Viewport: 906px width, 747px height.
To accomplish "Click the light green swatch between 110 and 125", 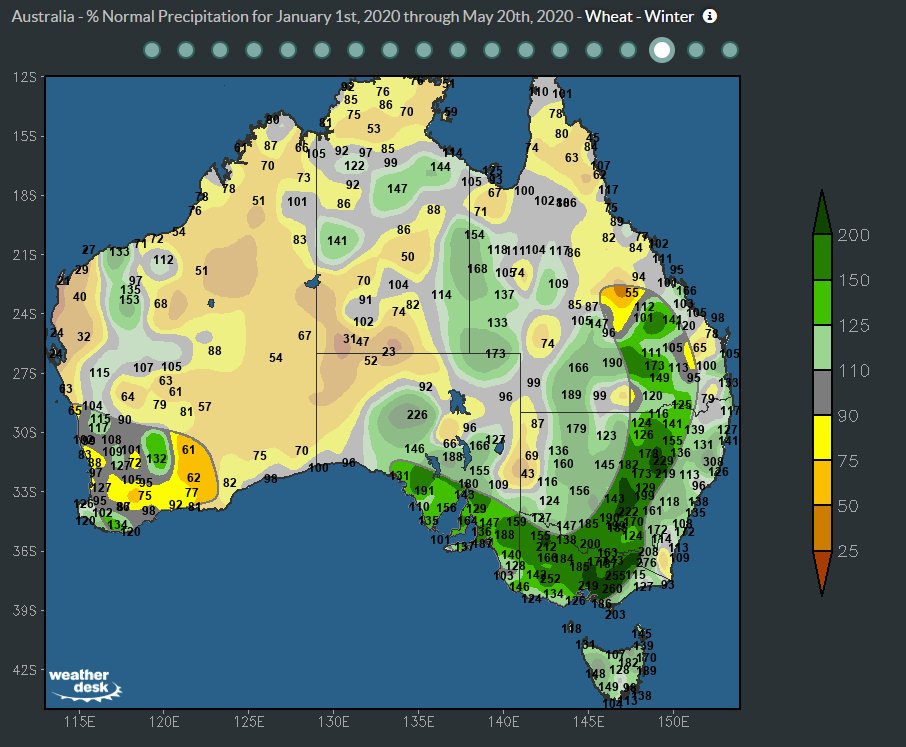I will 822,347.
